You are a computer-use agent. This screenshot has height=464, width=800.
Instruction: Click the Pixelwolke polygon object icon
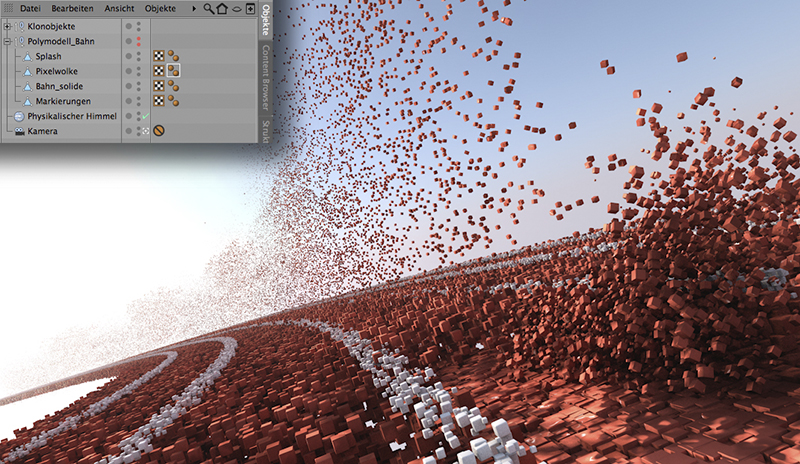(28, 71)
